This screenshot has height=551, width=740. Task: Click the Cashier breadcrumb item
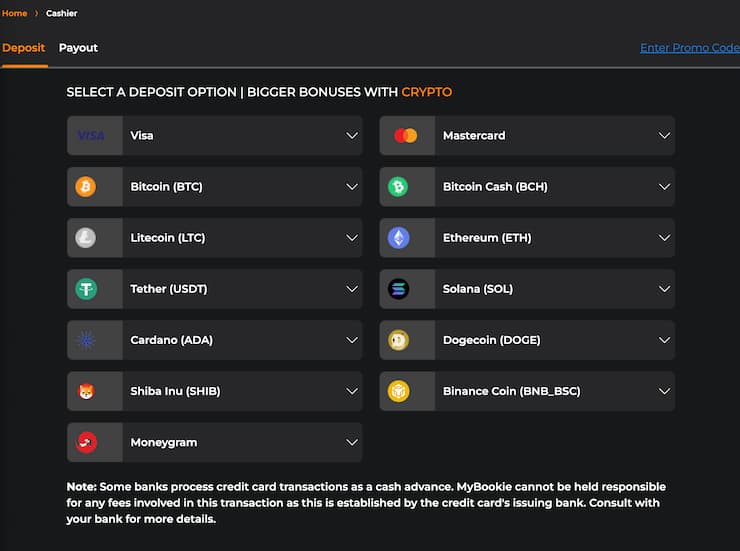point(62,13)
